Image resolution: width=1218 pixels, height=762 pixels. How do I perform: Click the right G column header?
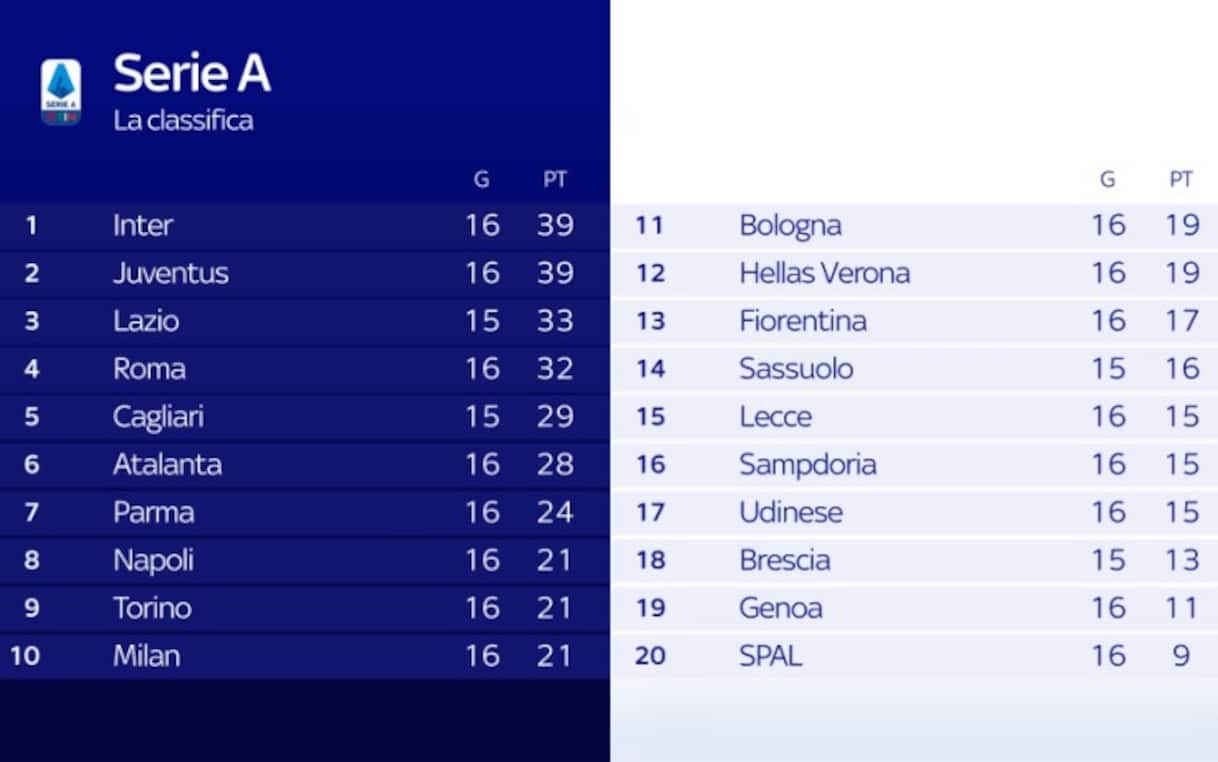coord(1107,180)
